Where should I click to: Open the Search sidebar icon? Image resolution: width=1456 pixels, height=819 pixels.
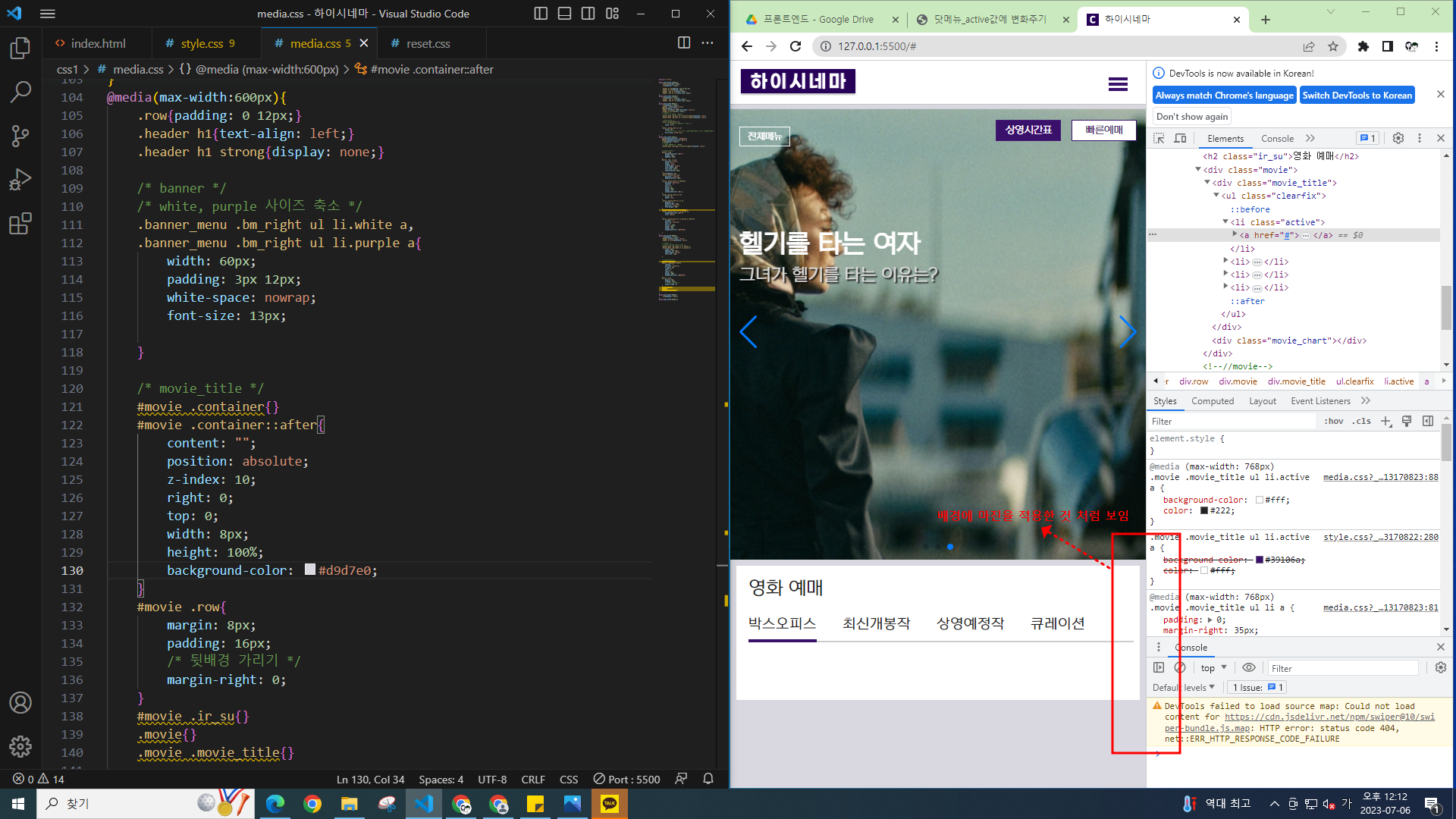point(20,93)
